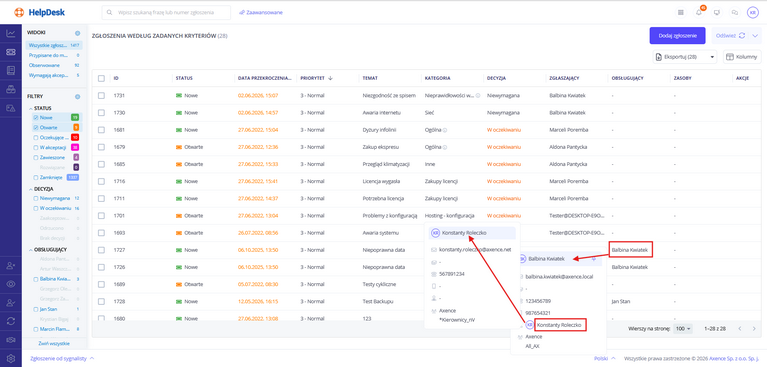Open the settings gear icon in sidebar
The image size is (767, 367).
click(x=10, y=358)
